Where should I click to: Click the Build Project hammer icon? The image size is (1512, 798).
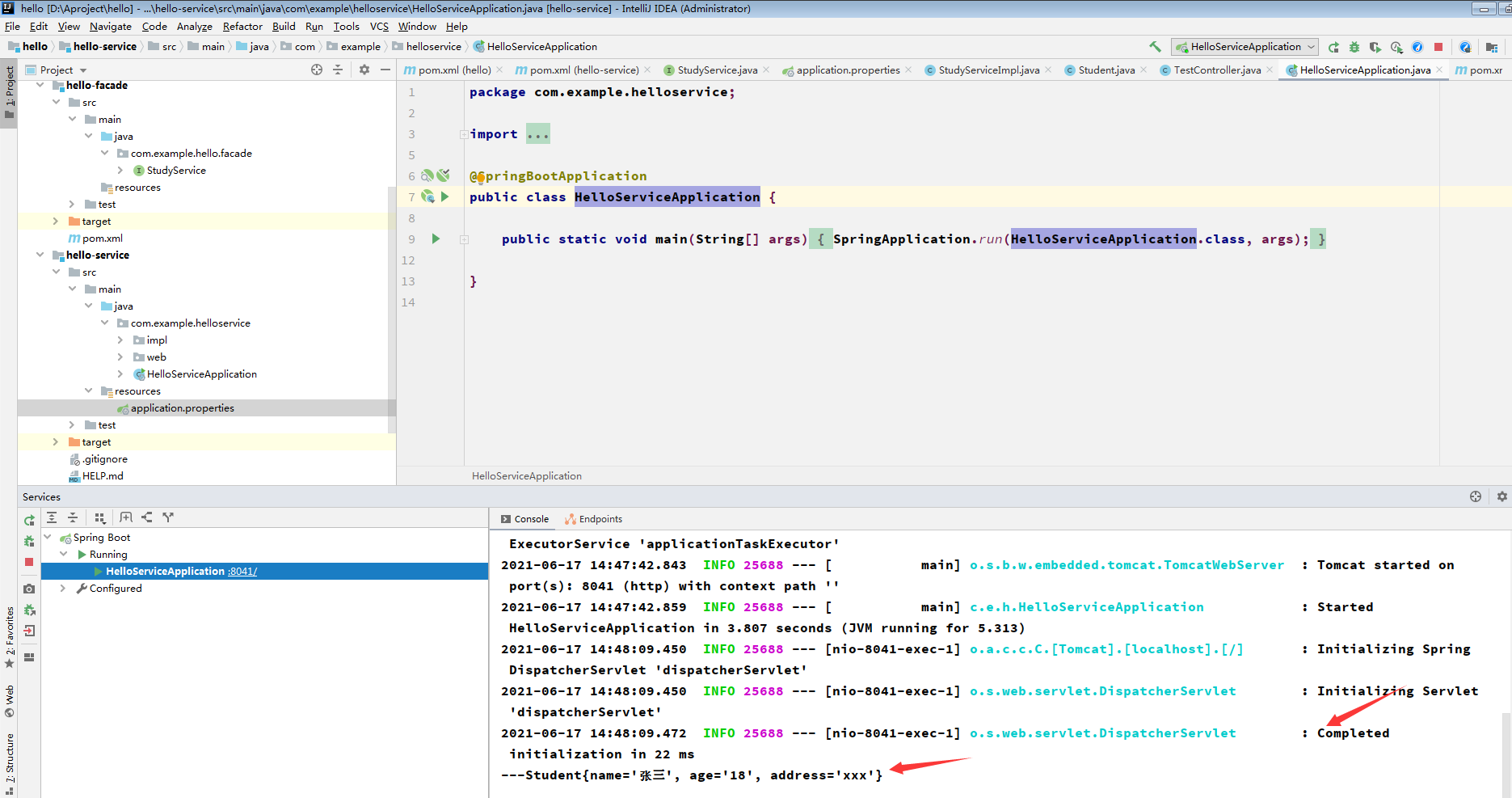pos(1155,47)
